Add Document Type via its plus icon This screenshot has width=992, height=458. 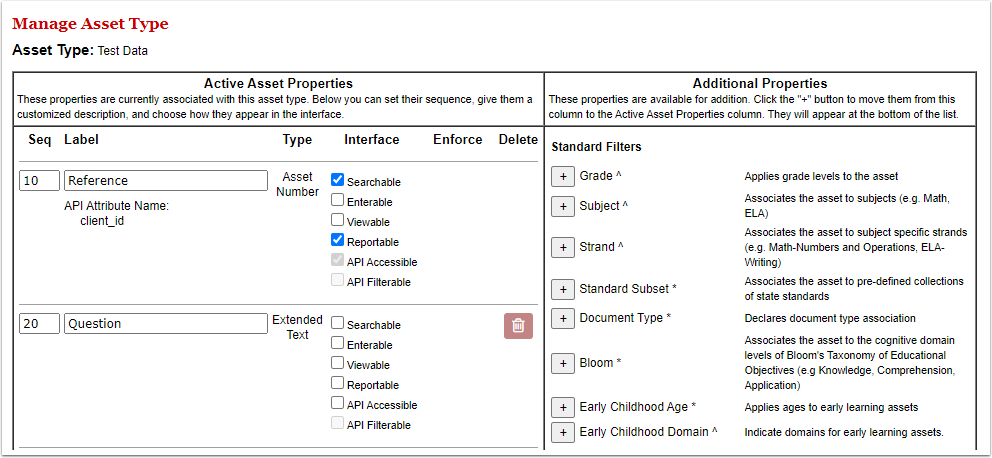pyautogui.click(x=563, y=318)
